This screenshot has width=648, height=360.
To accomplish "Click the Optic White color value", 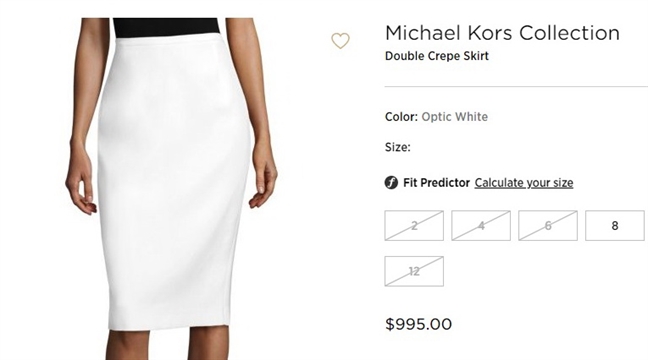I will coord(455,117).
